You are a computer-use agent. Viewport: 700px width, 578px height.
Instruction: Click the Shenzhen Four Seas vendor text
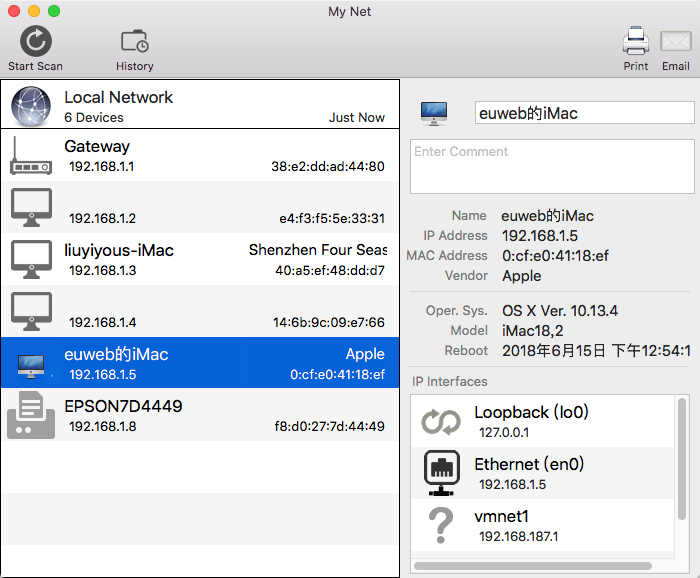point(318,250)
